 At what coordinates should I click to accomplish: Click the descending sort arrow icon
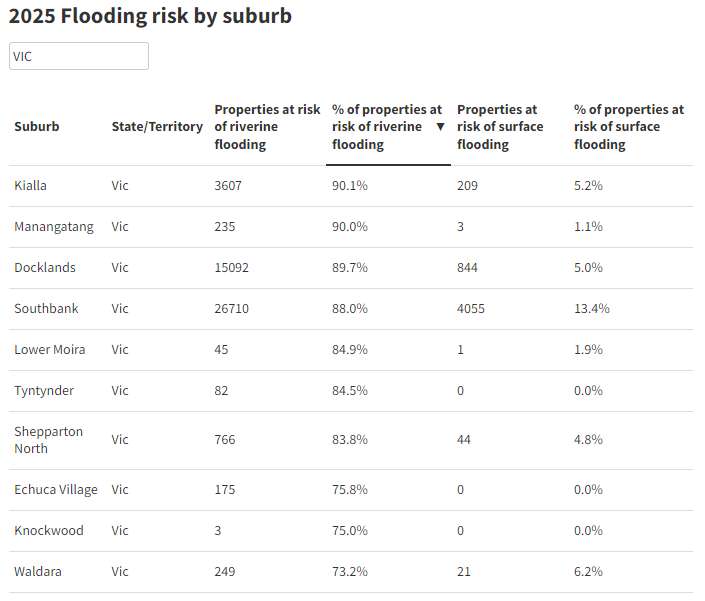coord(440,127)
